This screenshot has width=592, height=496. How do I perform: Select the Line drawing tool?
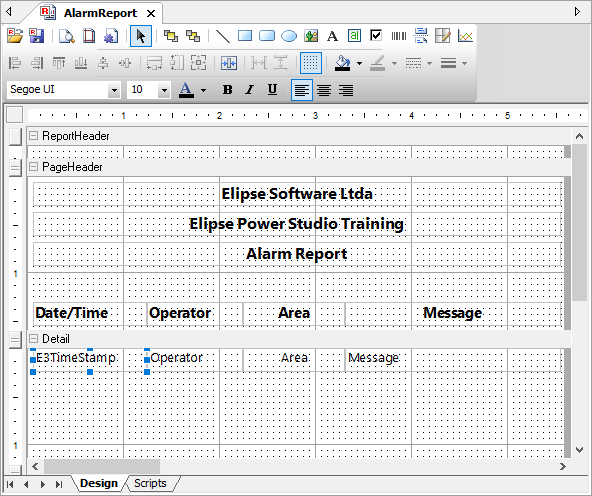tap(223, 36)
